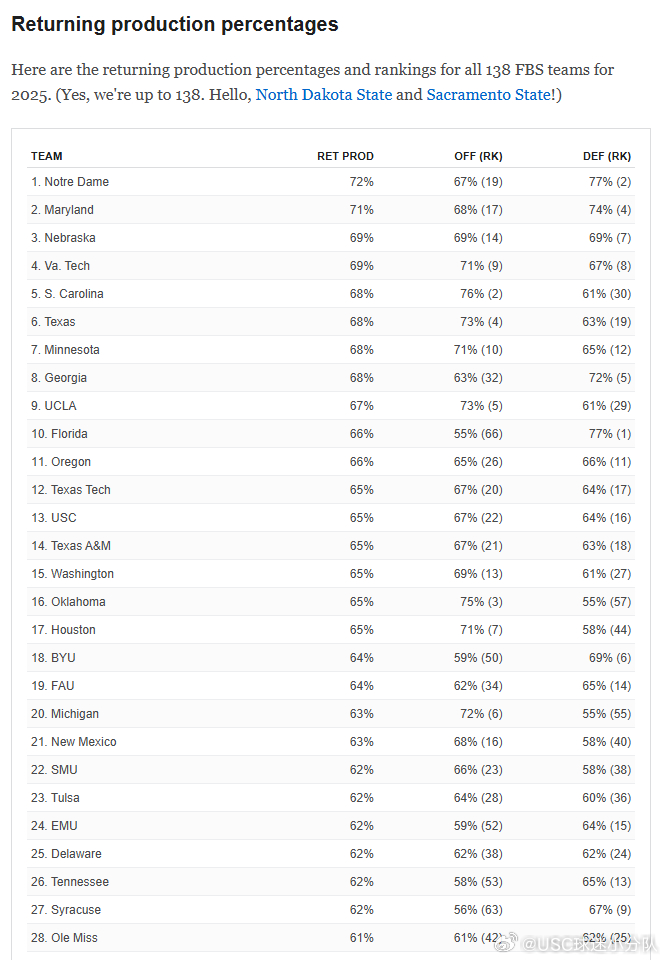Open the North Dakota State link
This screenshot has width=665, height=960.
323,95
